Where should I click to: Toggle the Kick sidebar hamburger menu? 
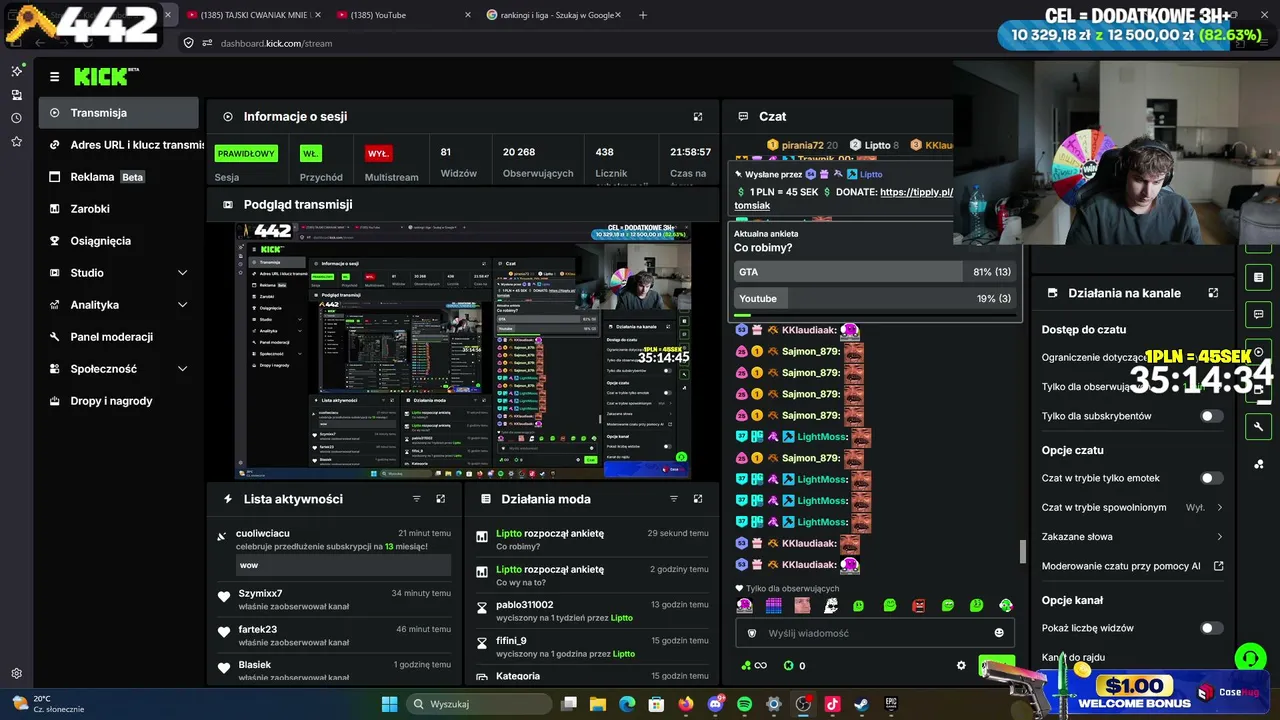click(54, 76)
